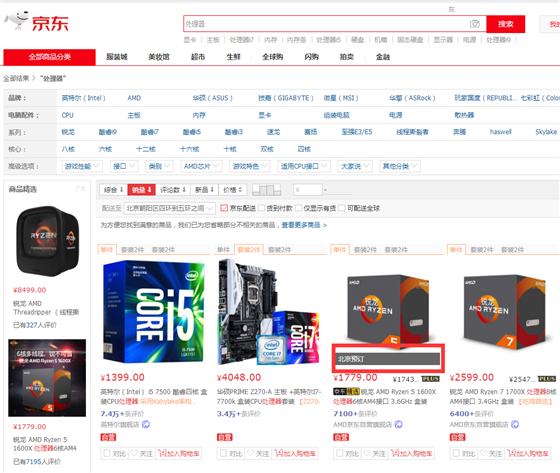Click the cart icon for Ryzen 5 1600X

click(x=395, y=453)
